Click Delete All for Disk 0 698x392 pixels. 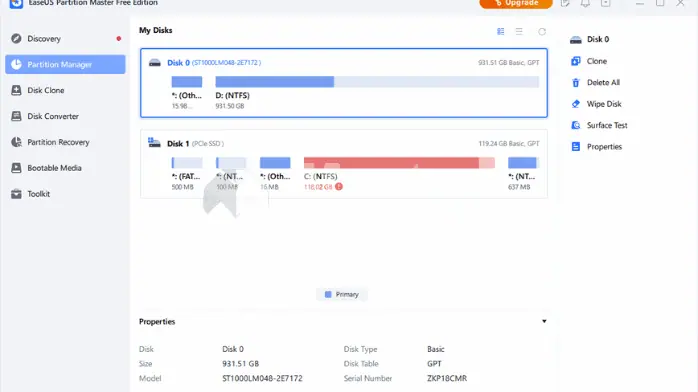(x=603, y=82)
